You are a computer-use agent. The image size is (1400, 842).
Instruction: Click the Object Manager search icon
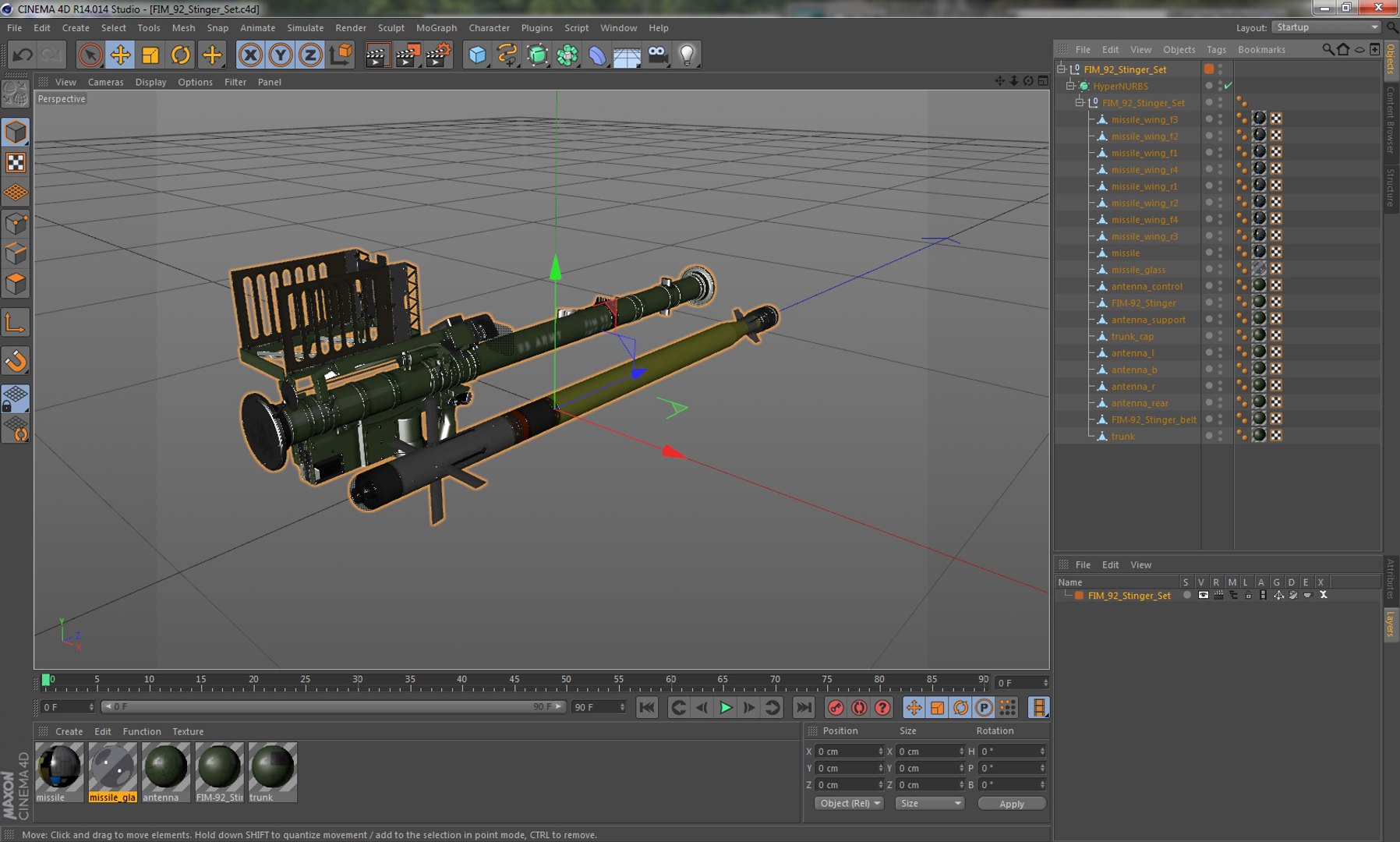tap(1328, 49)
